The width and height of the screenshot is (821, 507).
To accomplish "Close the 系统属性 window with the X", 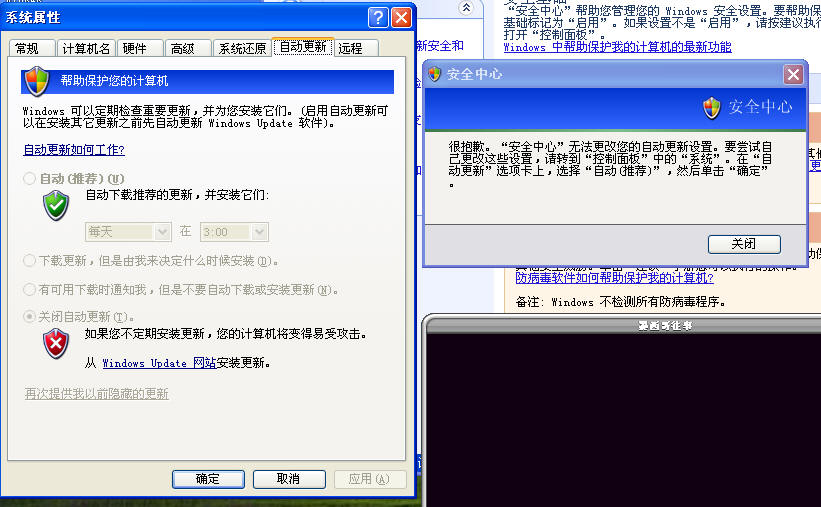I will click(402, 18).
